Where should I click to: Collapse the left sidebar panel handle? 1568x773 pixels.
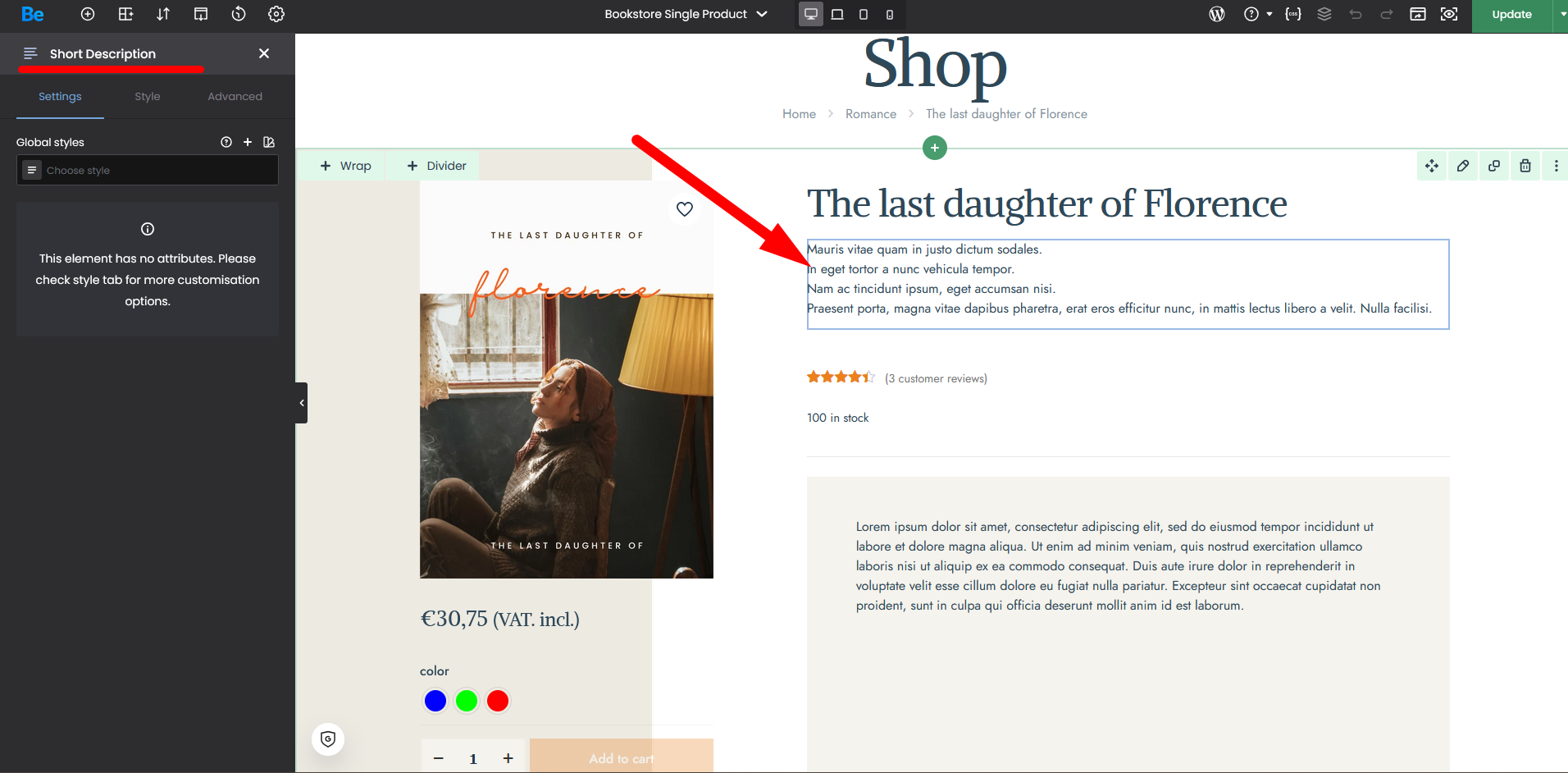302,403
